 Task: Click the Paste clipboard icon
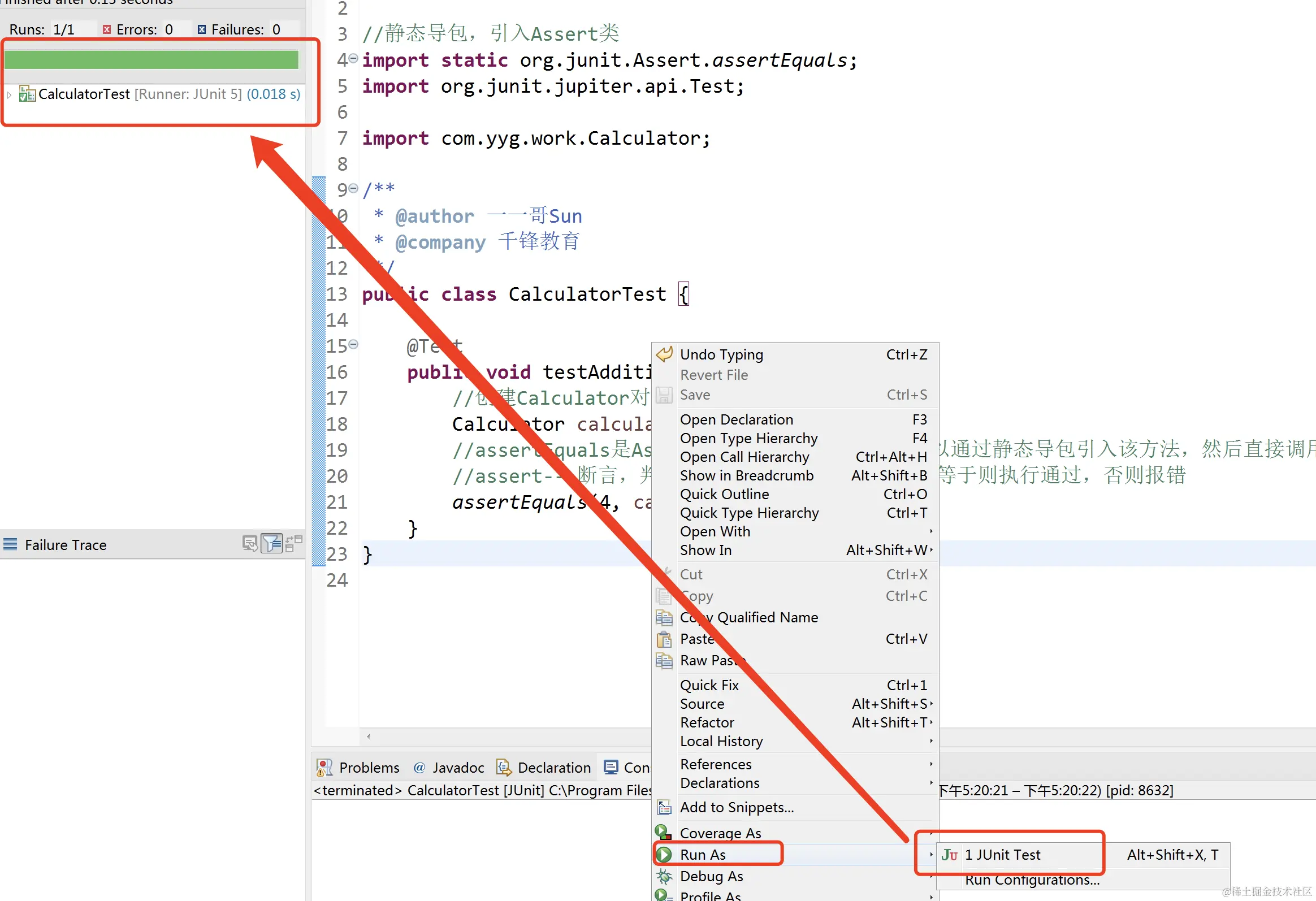664,639
